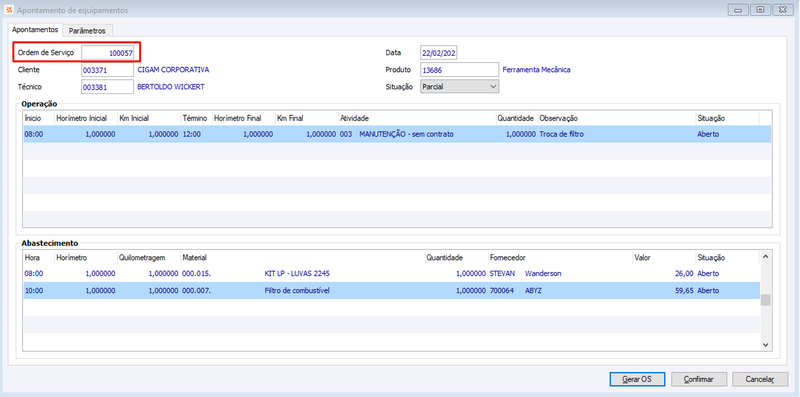Click the Material column header in Abastecimento
800x397 pixels.
pyautogui.click(x=302, y=258)
